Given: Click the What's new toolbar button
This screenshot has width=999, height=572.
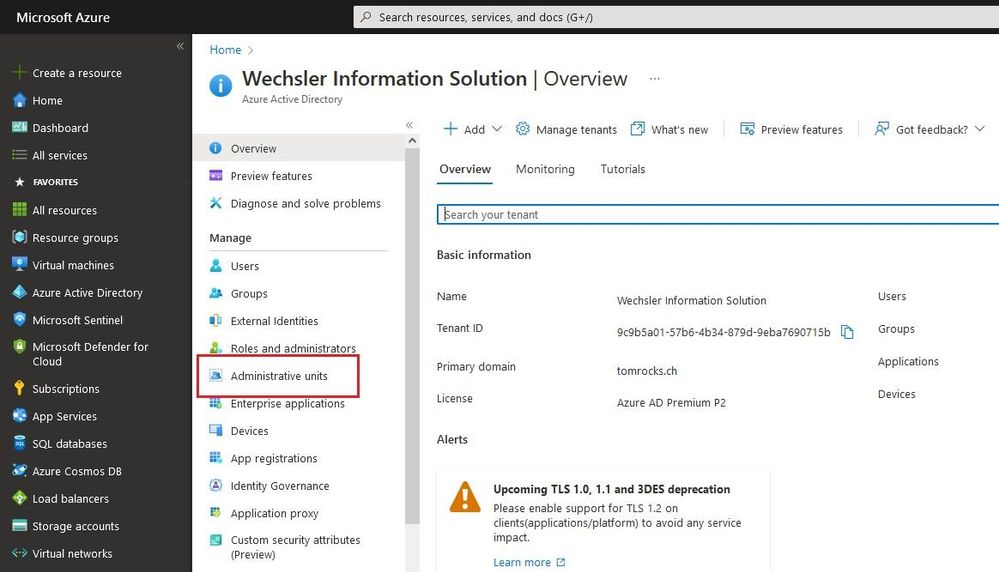Looking at the screenshot, I should pyautogui.click(x=669, y=129).
